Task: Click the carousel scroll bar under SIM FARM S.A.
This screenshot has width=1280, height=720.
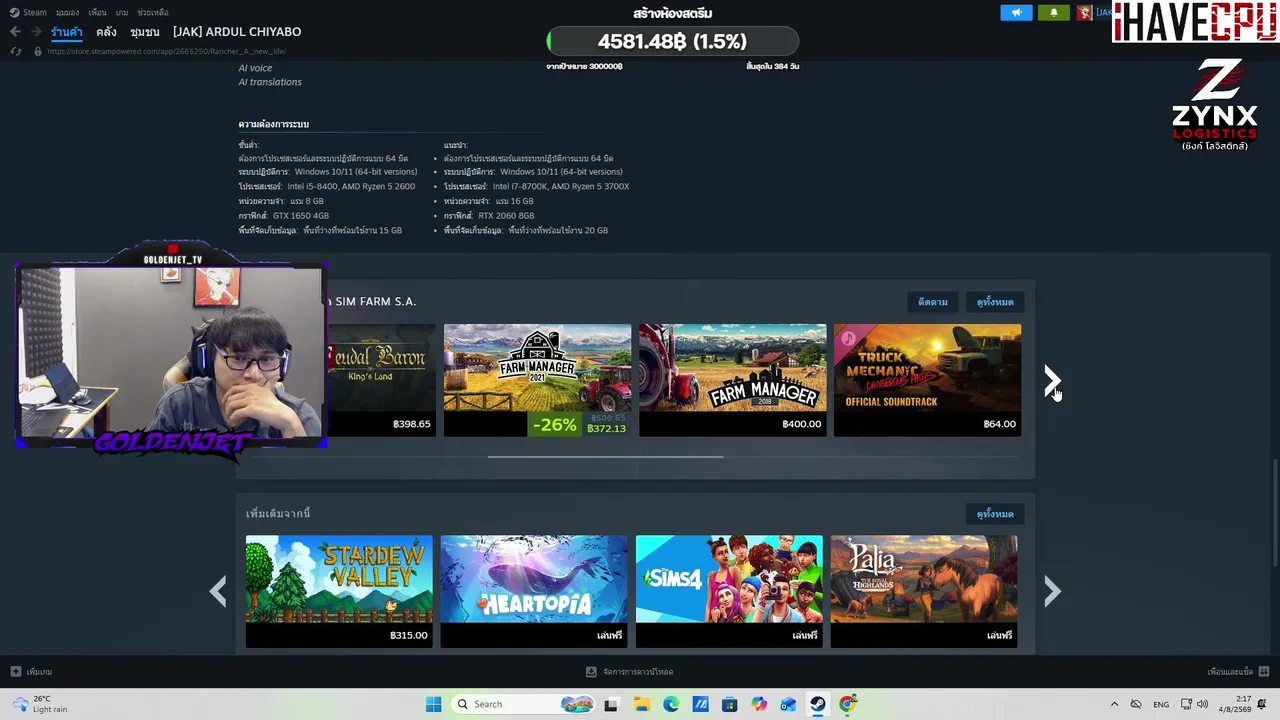Action: (605, 457)
